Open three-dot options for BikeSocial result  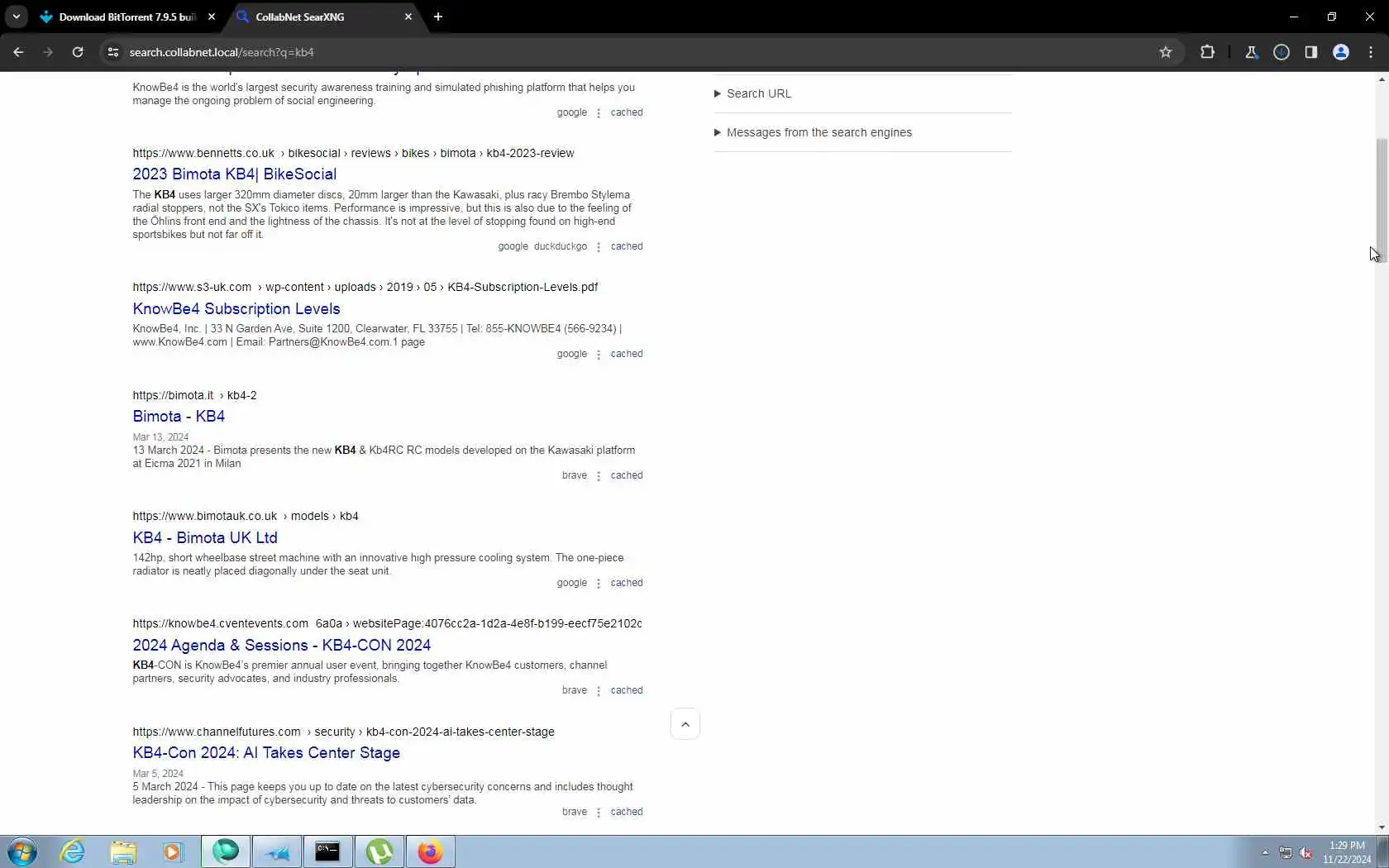599,247
